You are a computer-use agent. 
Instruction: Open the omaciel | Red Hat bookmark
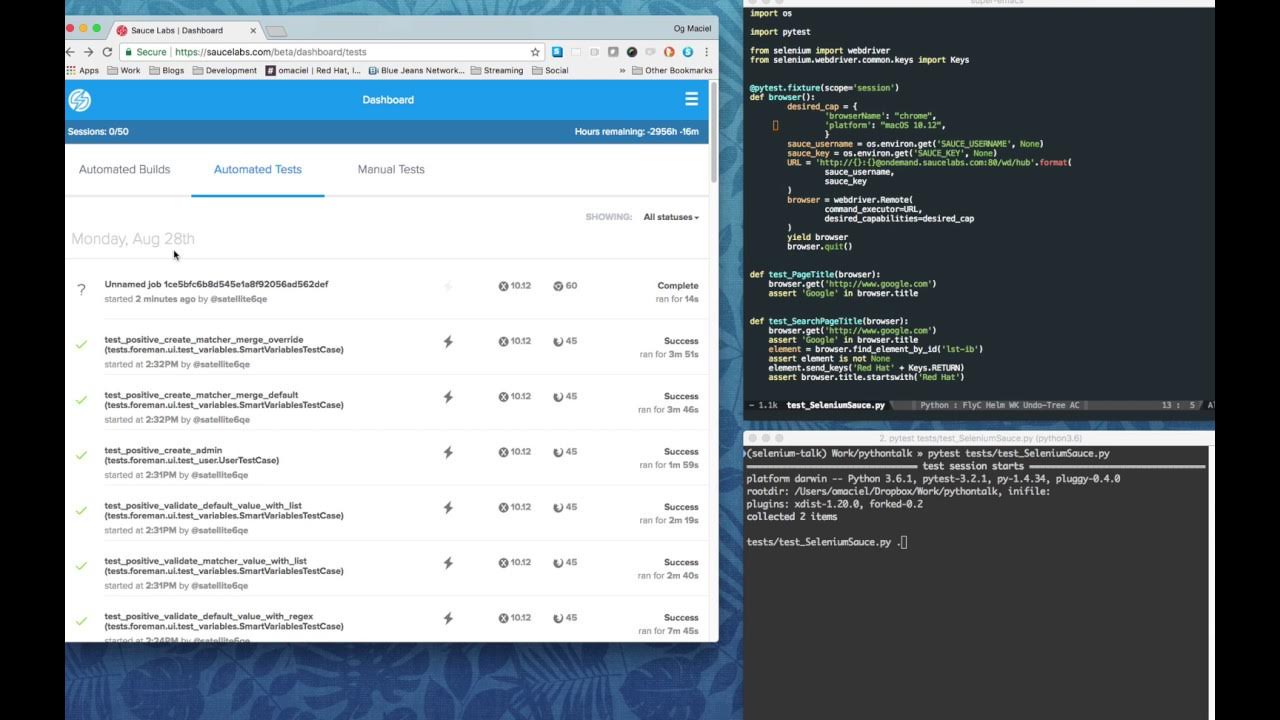(314, 71)
